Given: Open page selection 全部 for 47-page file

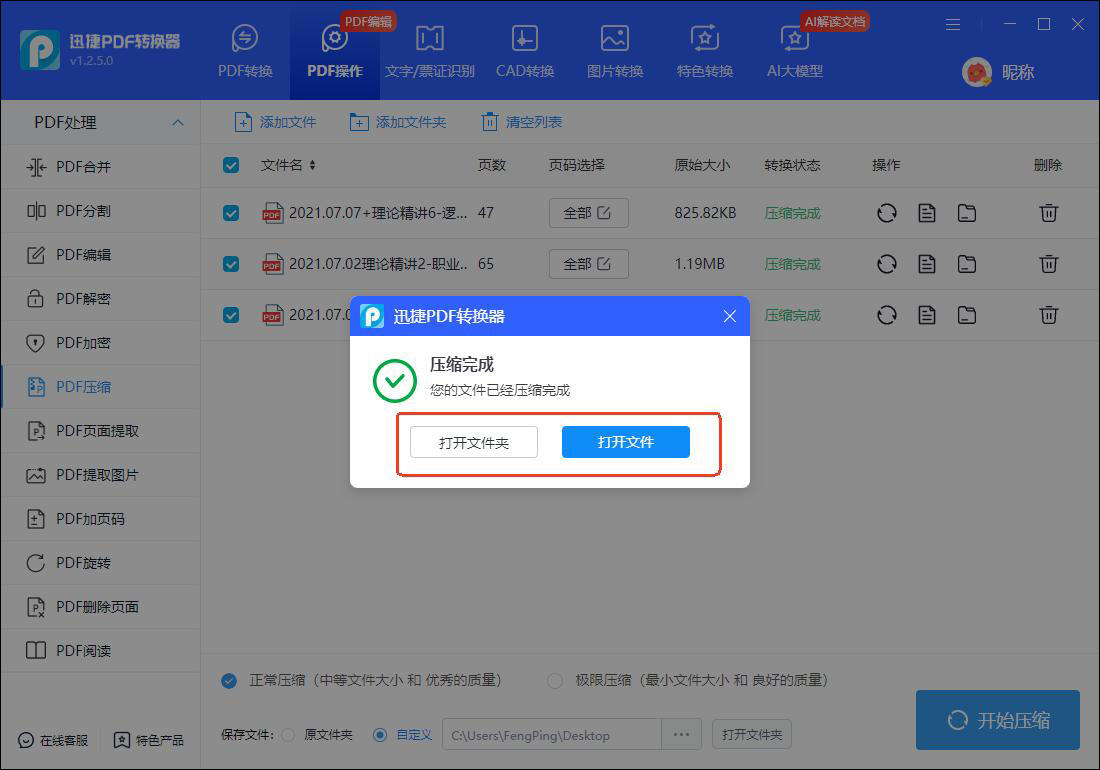Looking at the screenshot, I should tap(589, 213).
